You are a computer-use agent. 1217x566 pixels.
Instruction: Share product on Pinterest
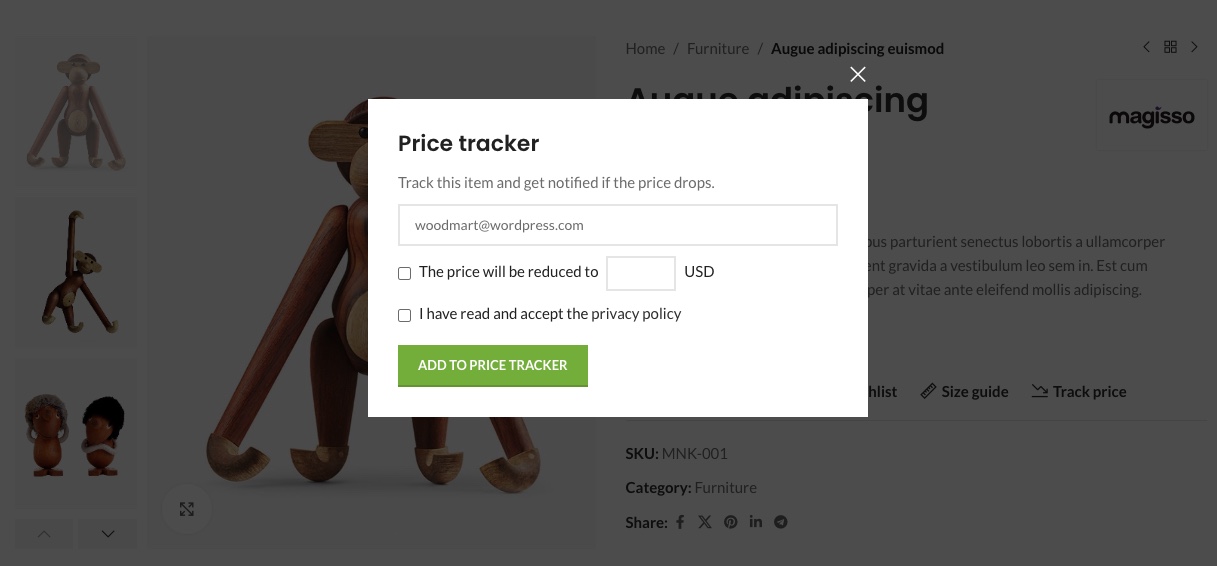[x=731, y=522]
